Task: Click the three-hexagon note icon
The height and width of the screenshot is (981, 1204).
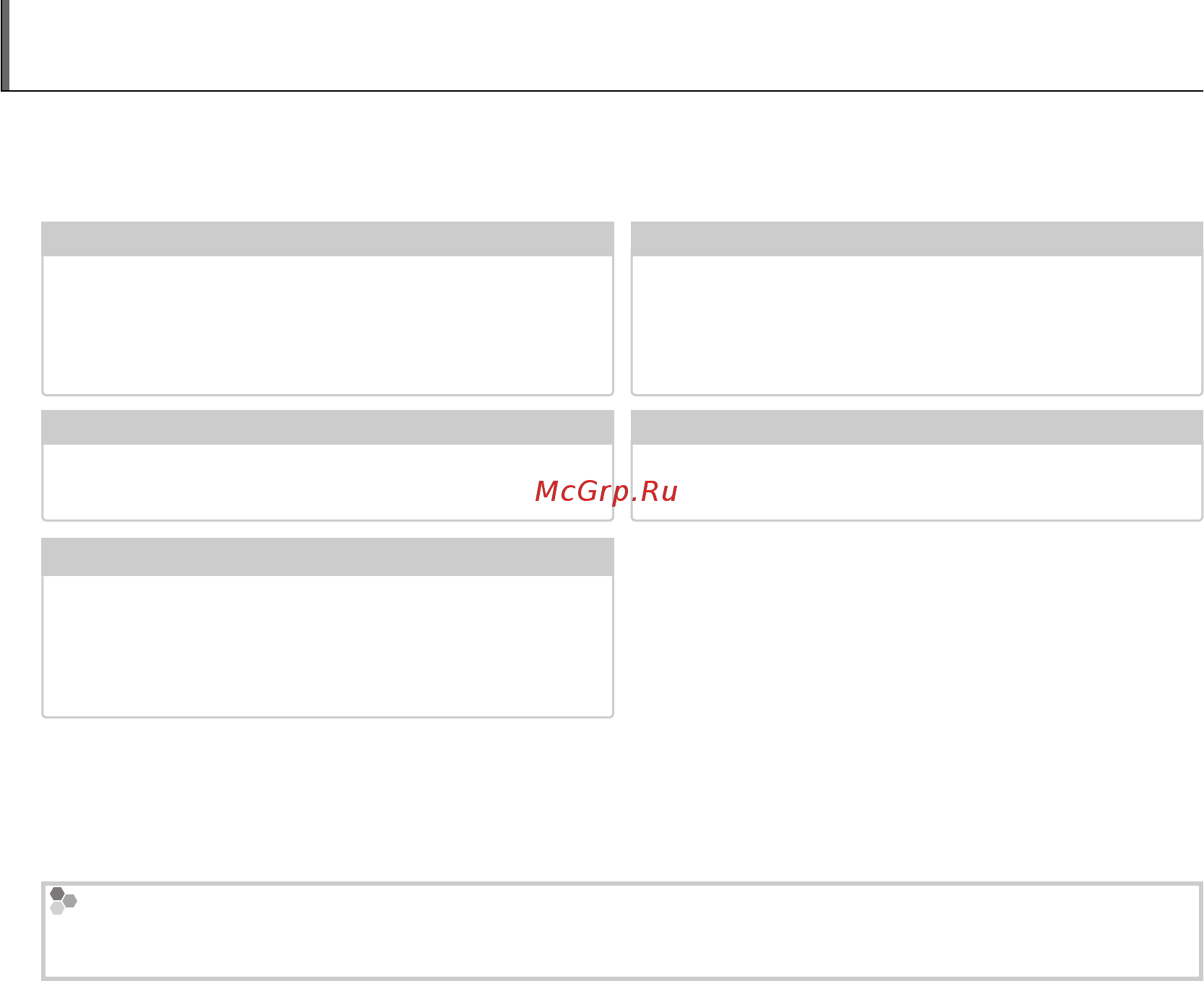Action: 64,901
